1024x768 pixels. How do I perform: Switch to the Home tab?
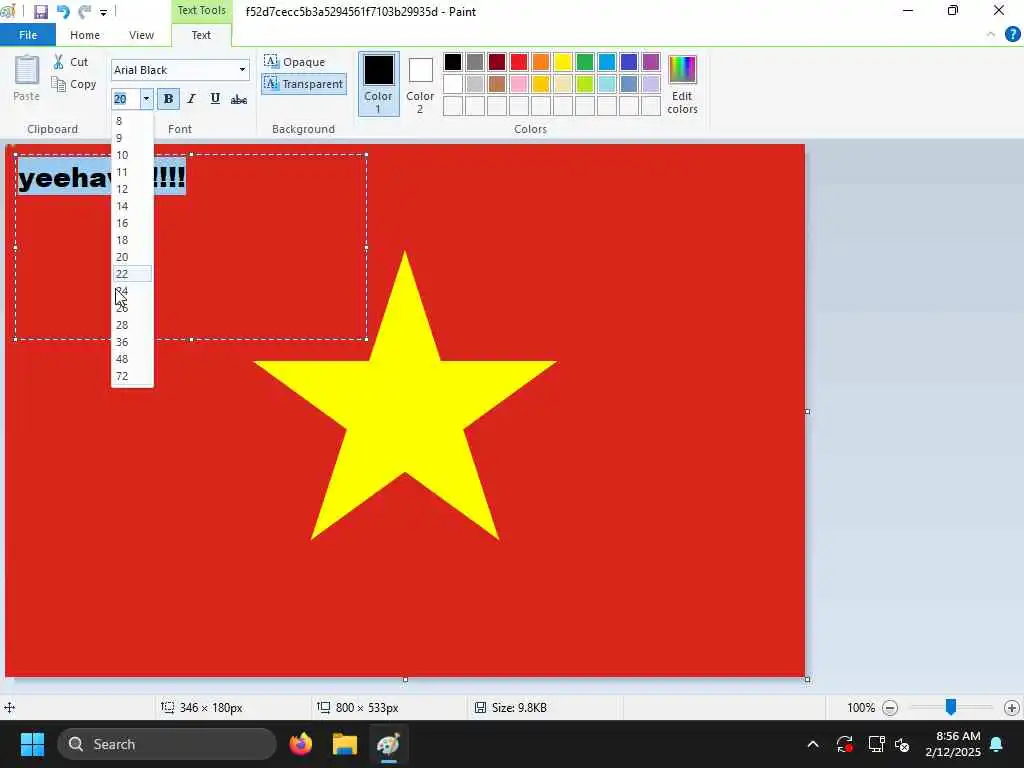click(85, 35)
